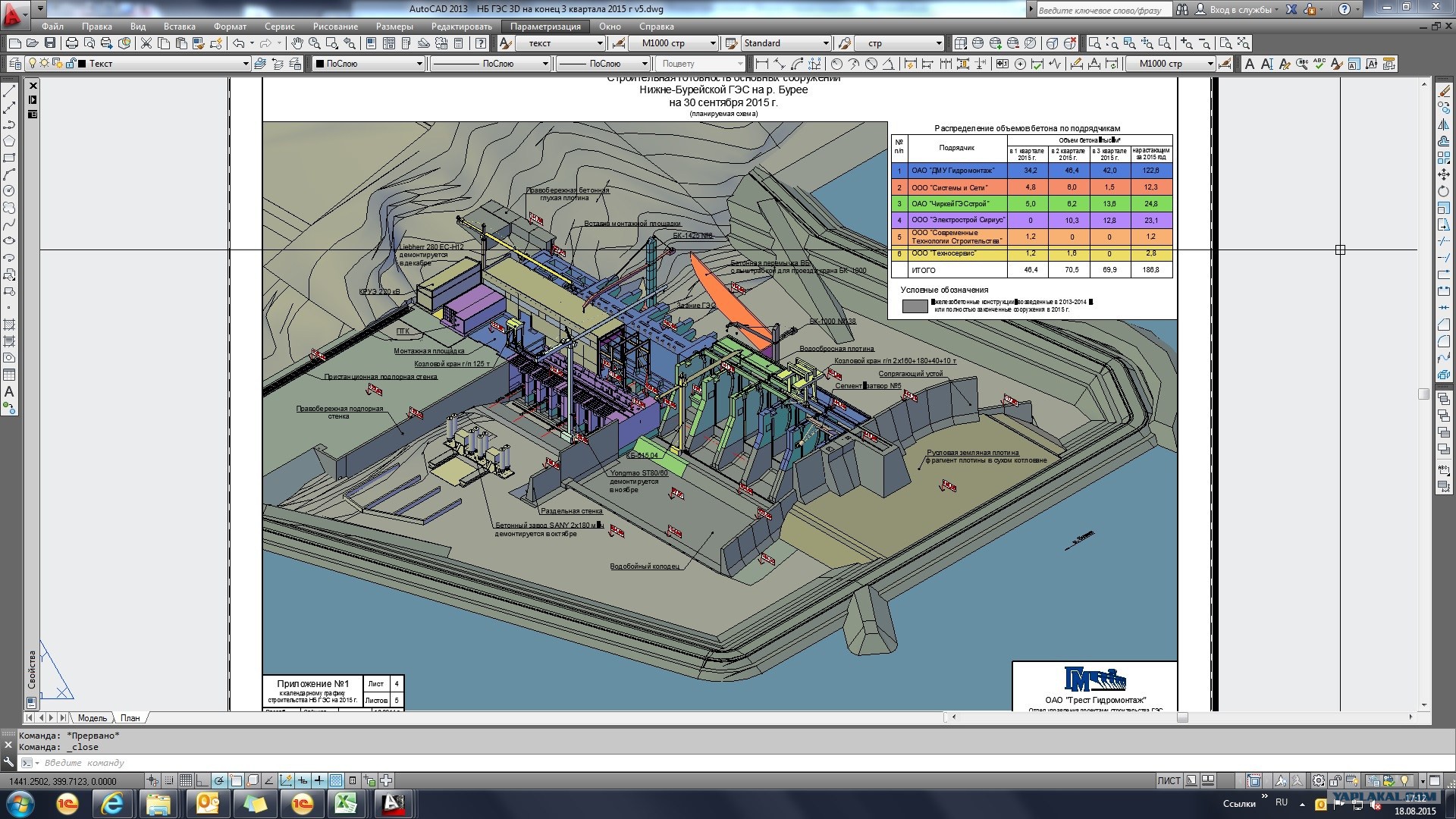Select the Table tool in Draw toolbar
This screenshot has width=1456, height=819.
[9, 375]
